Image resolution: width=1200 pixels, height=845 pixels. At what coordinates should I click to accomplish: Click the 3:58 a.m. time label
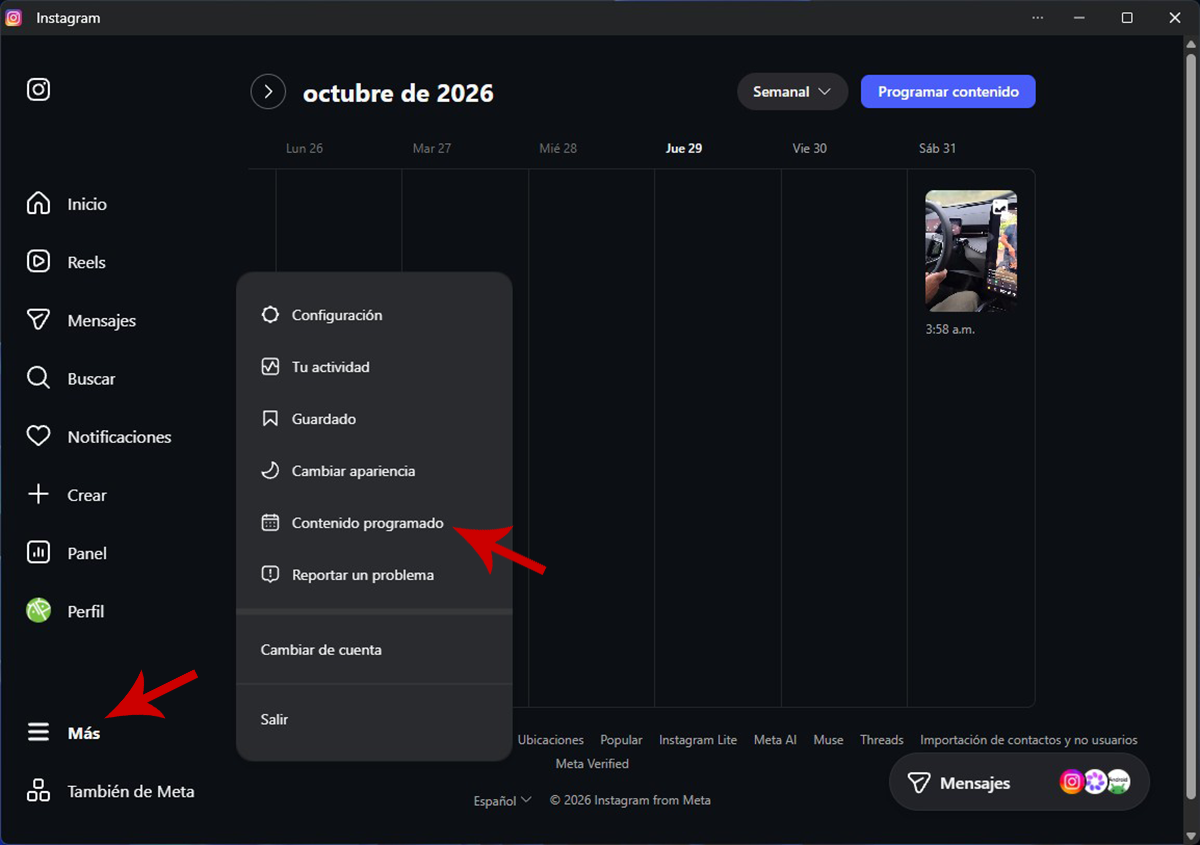click(x=950, y=329)
